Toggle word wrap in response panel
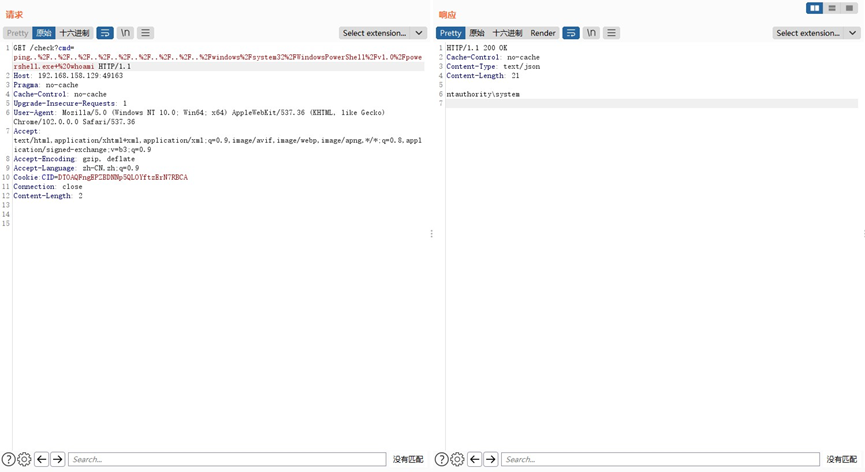The height and width of the screenshot is (472, 865). pos(571,33)
